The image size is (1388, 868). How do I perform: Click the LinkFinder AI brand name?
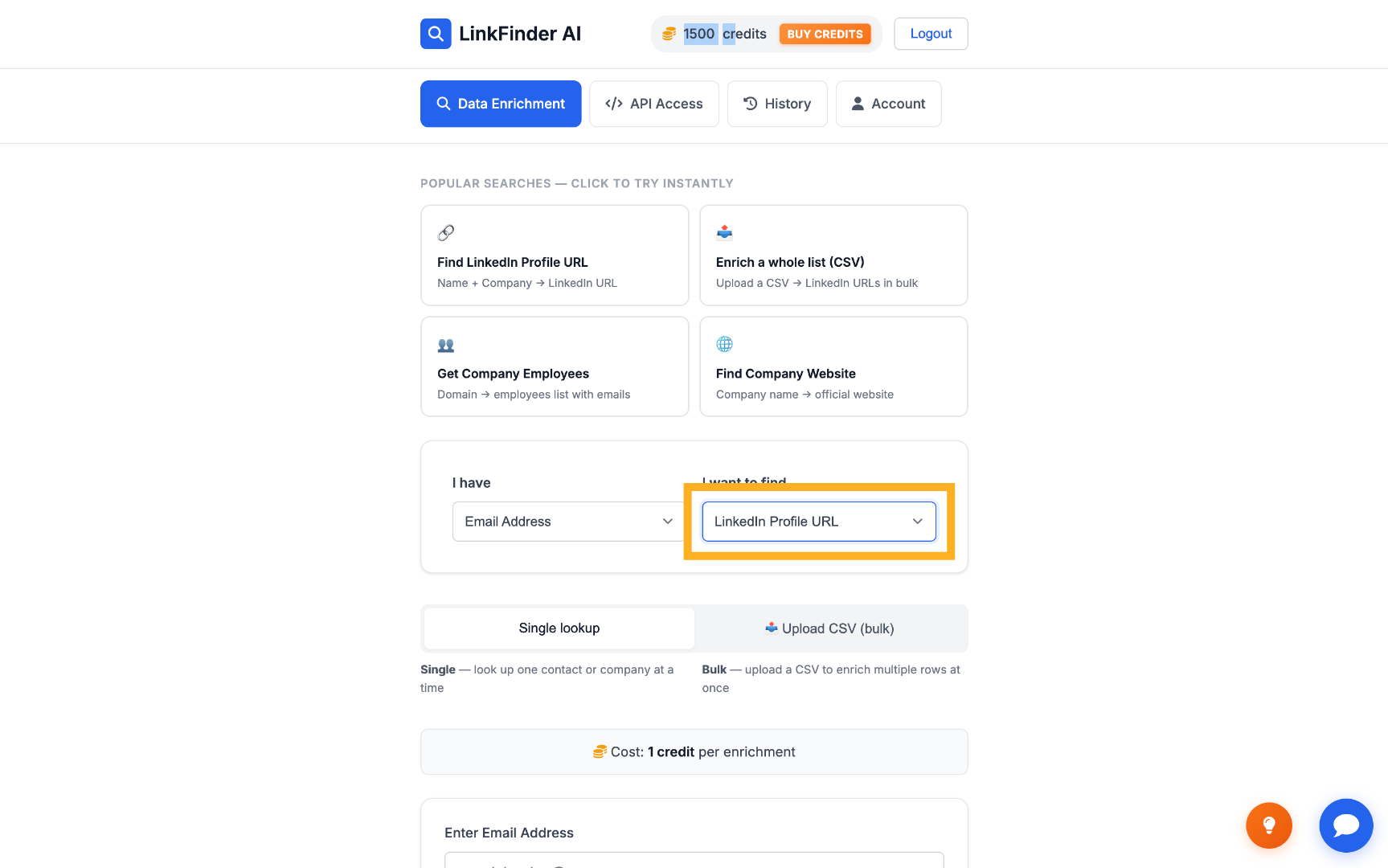(x=520, y=34)
